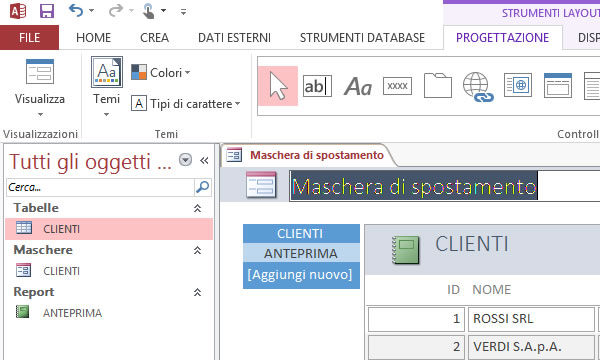Undo the last action
Viewport: 600px width, 360px height.
point(76,11)
